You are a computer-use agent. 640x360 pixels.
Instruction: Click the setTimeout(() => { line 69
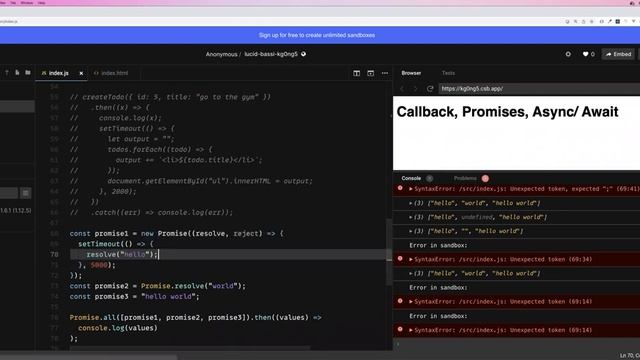click(x=116, y=244)
